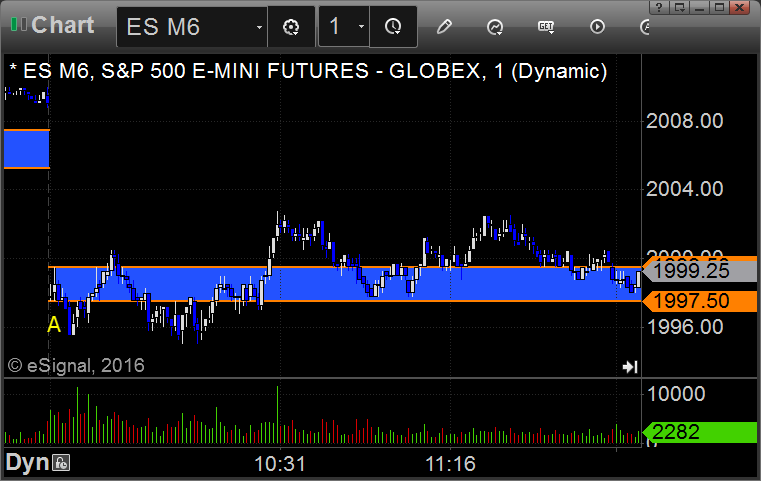
Task: Open the interval dropdown arrow next to 1
Action: [x=361, y=27]
